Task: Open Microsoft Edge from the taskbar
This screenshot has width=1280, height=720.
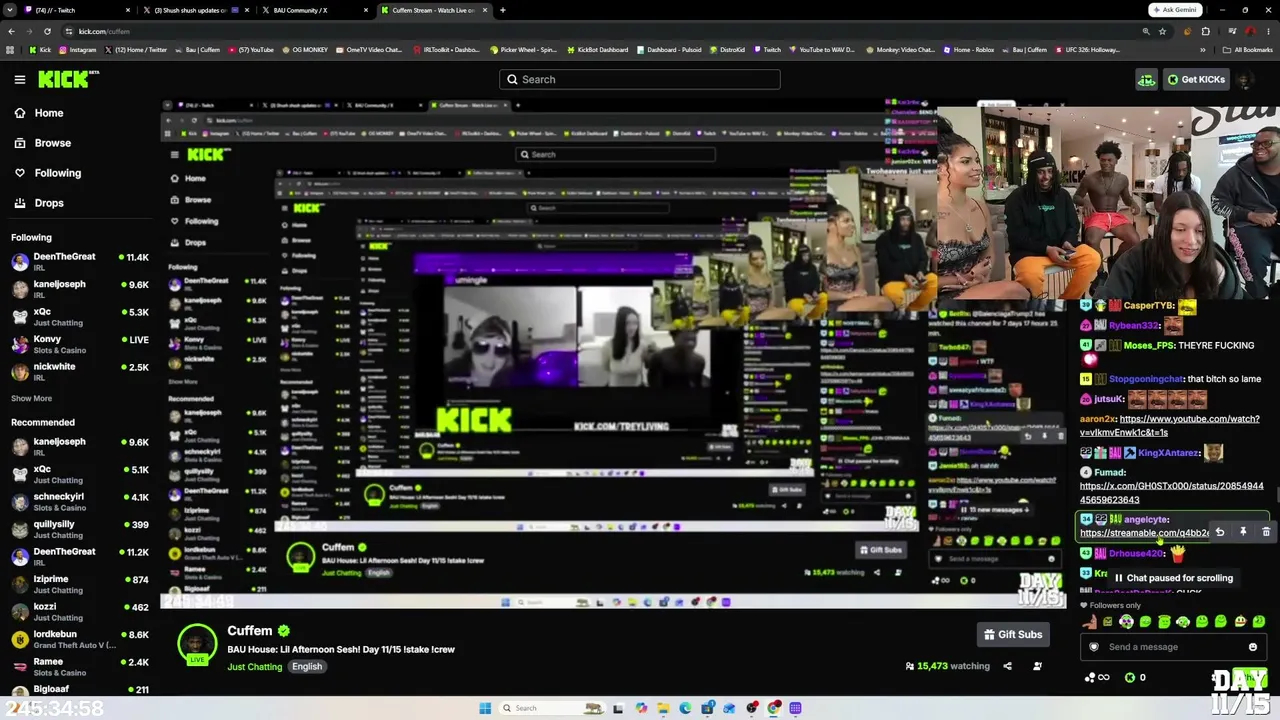Action: coord(685,708)
